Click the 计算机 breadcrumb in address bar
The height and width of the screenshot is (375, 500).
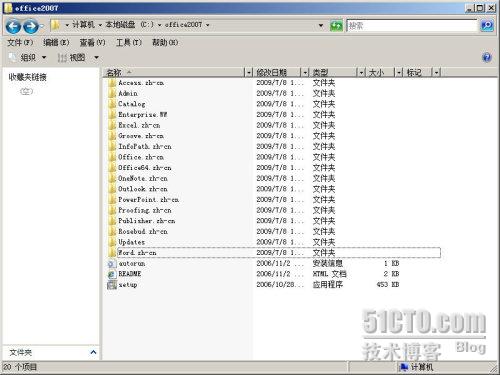tap(83, 25)
